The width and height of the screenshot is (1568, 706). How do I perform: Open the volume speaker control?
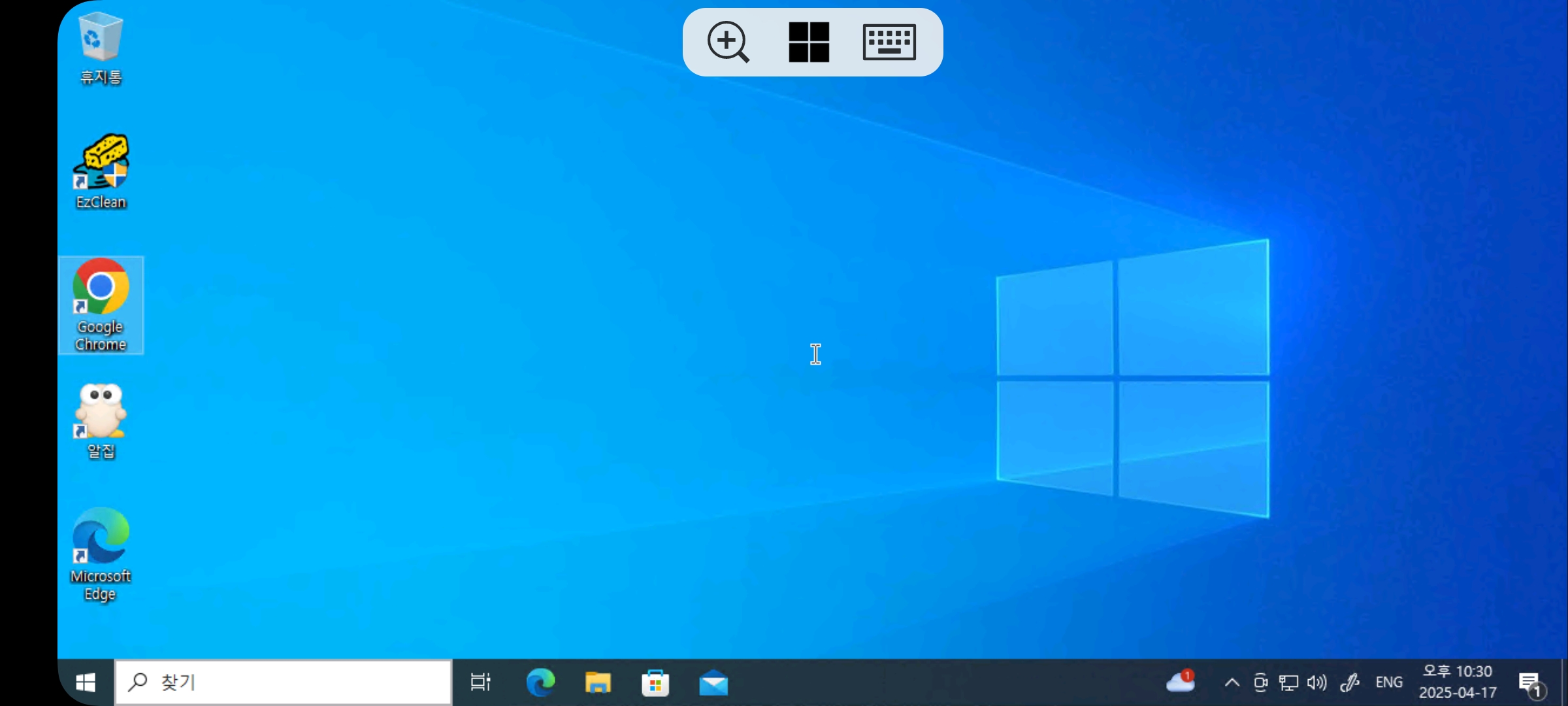(x=1316, y=682)
